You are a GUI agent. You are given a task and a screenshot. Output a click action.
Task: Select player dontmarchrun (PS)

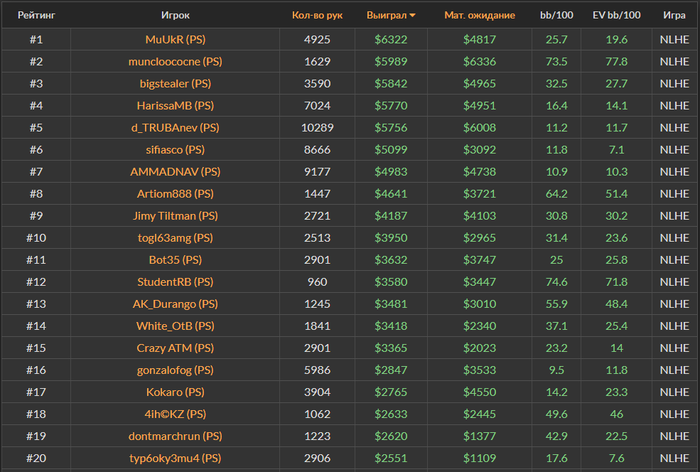click(175, 436)
